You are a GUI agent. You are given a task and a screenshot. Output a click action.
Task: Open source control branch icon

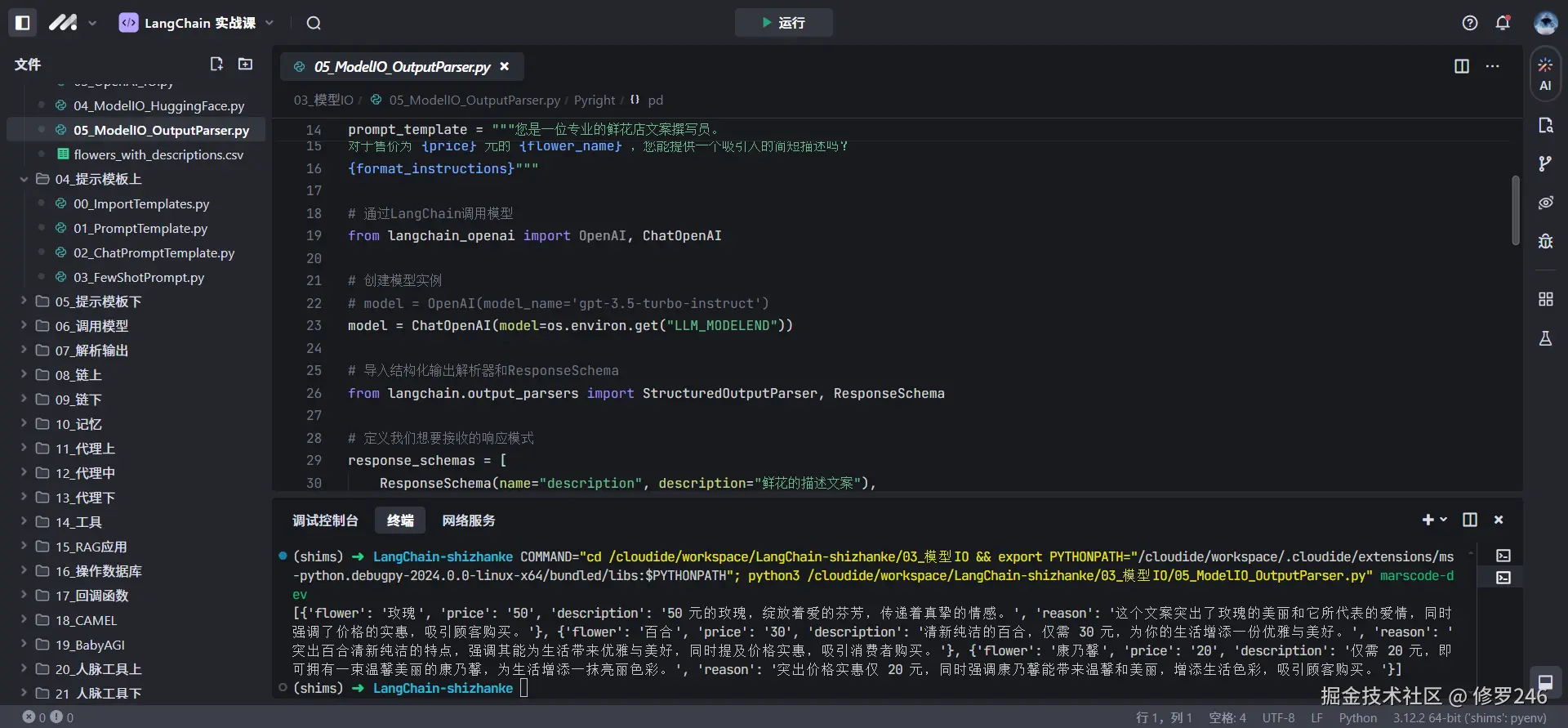pyautogui.click(x=1545, y=163)
